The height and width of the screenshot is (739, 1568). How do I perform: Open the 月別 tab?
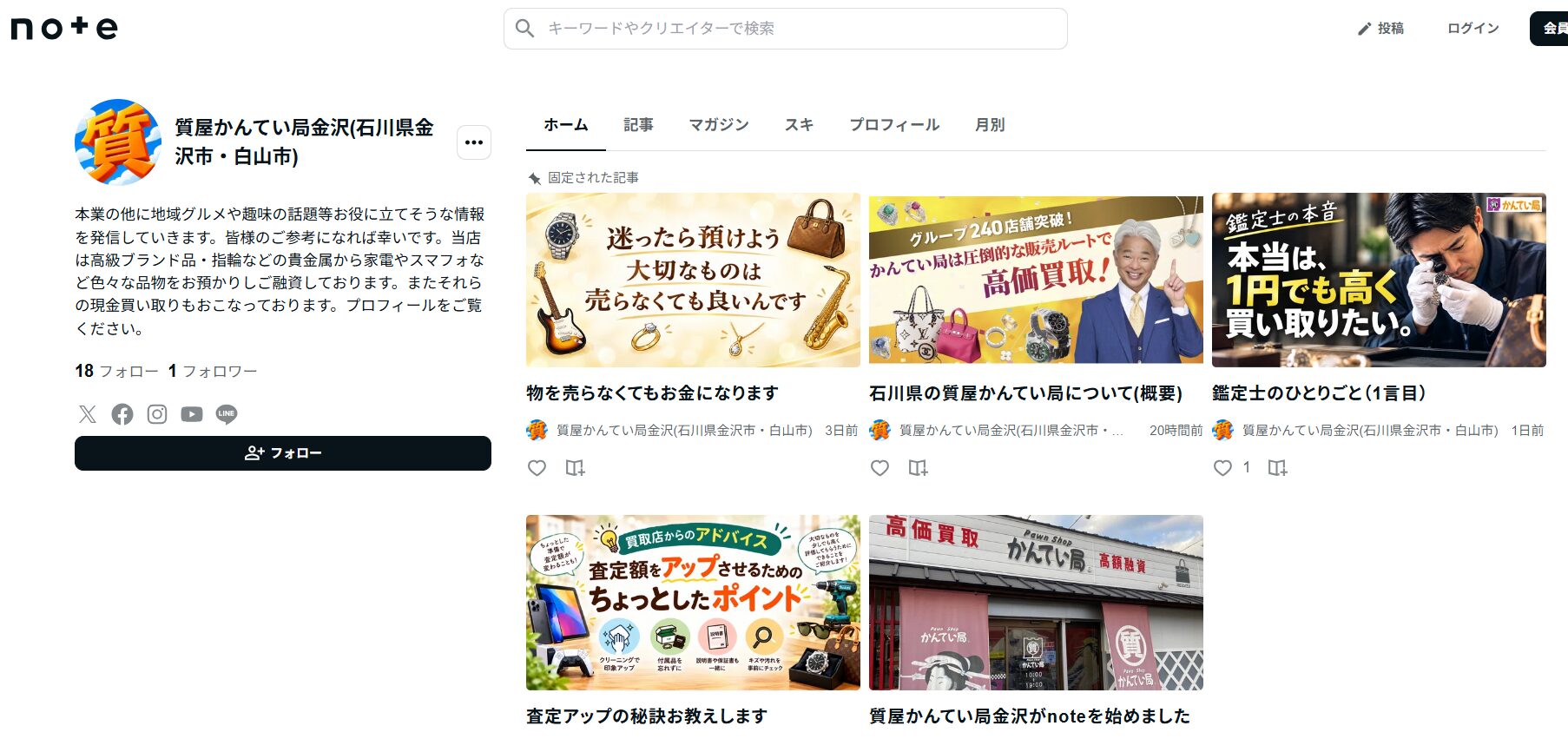[x=990, y=125]
